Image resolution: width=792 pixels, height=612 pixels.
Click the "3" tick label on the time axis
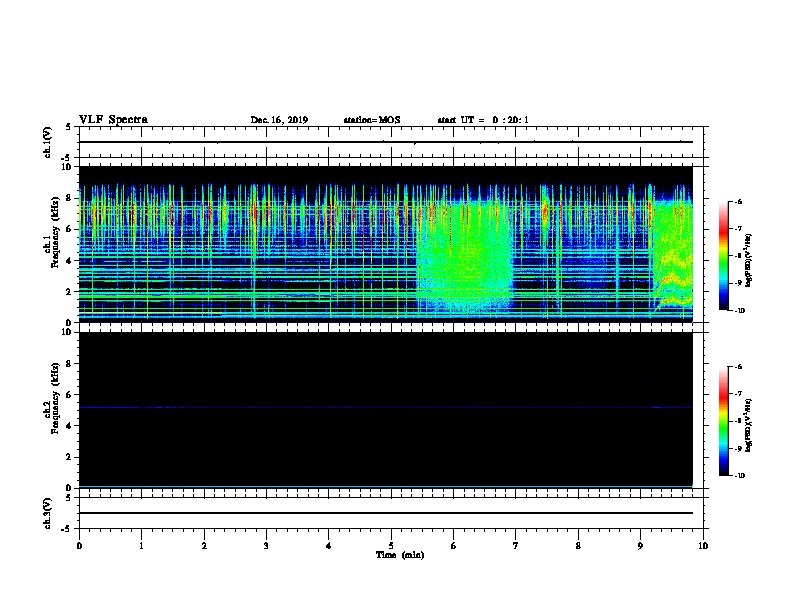click(266, 545)
